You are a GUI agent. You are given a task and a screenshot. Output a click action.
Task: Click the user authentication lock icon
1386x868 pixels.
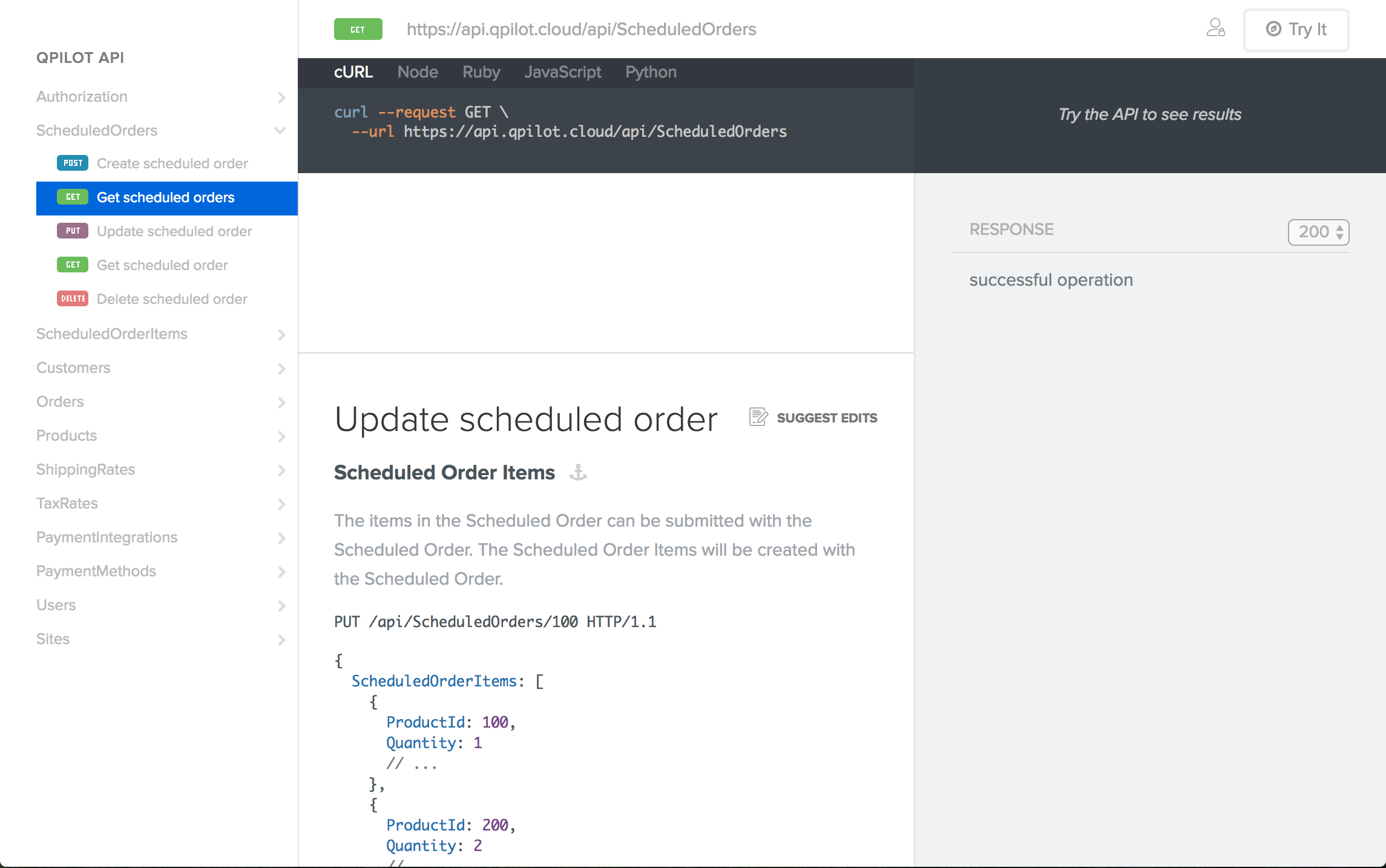pos(1215,28)
